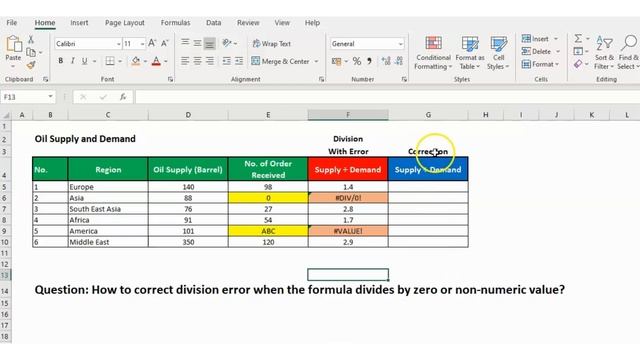The image size is (640, 360).
Task: Click the cell showing #DIV/0!
Action: click(348, 198)
